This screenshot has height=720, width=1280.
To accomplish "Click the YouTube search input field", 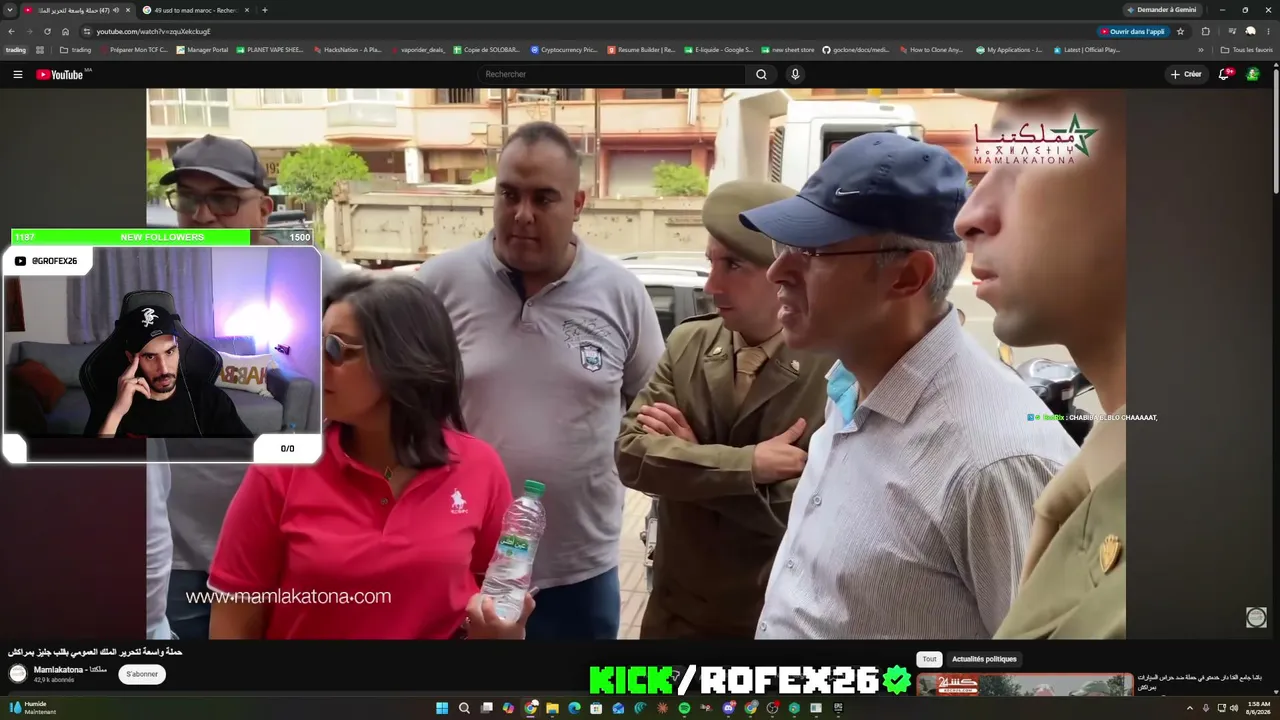I will 612,74.
